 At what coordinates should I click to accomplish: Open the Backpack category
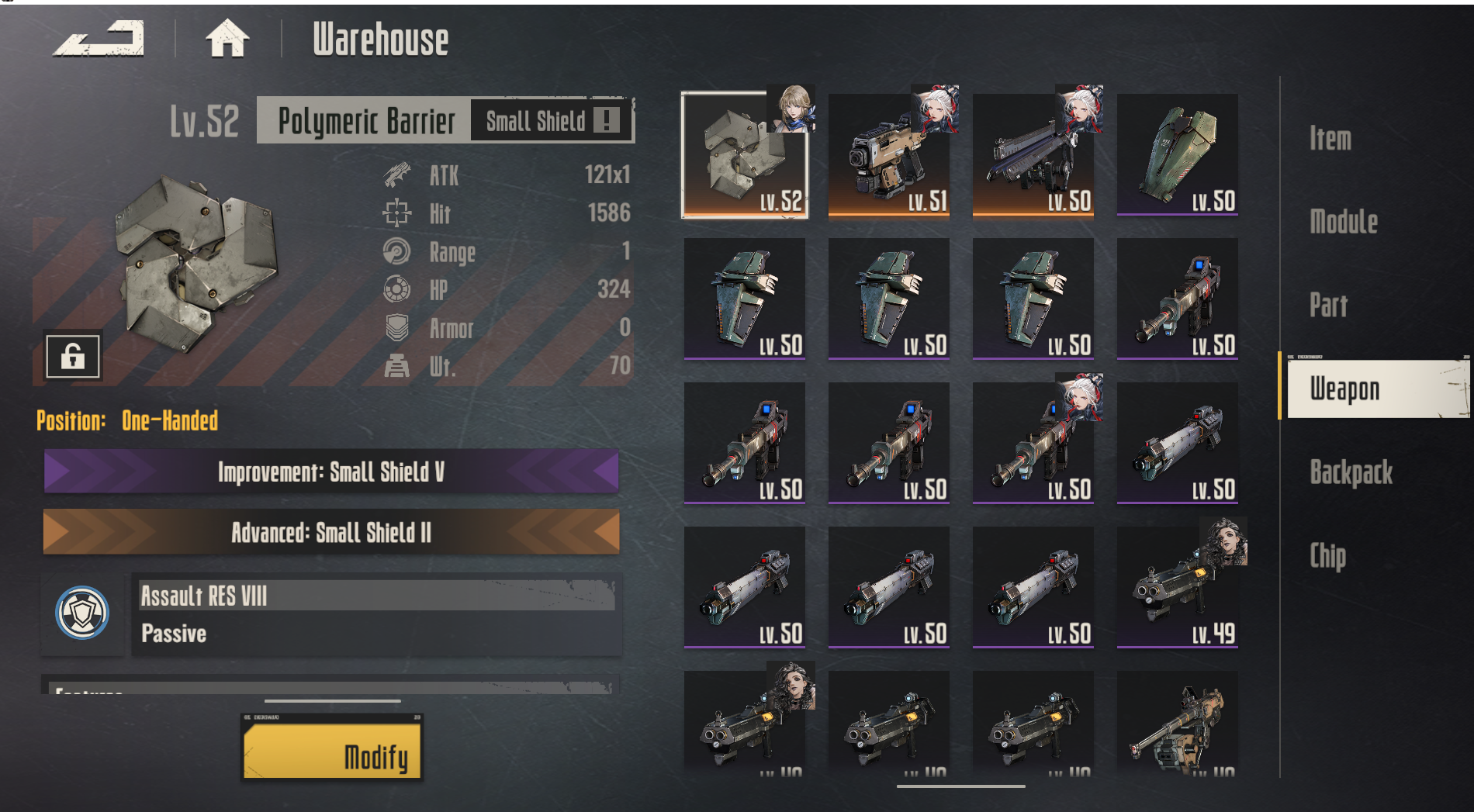1351,472
